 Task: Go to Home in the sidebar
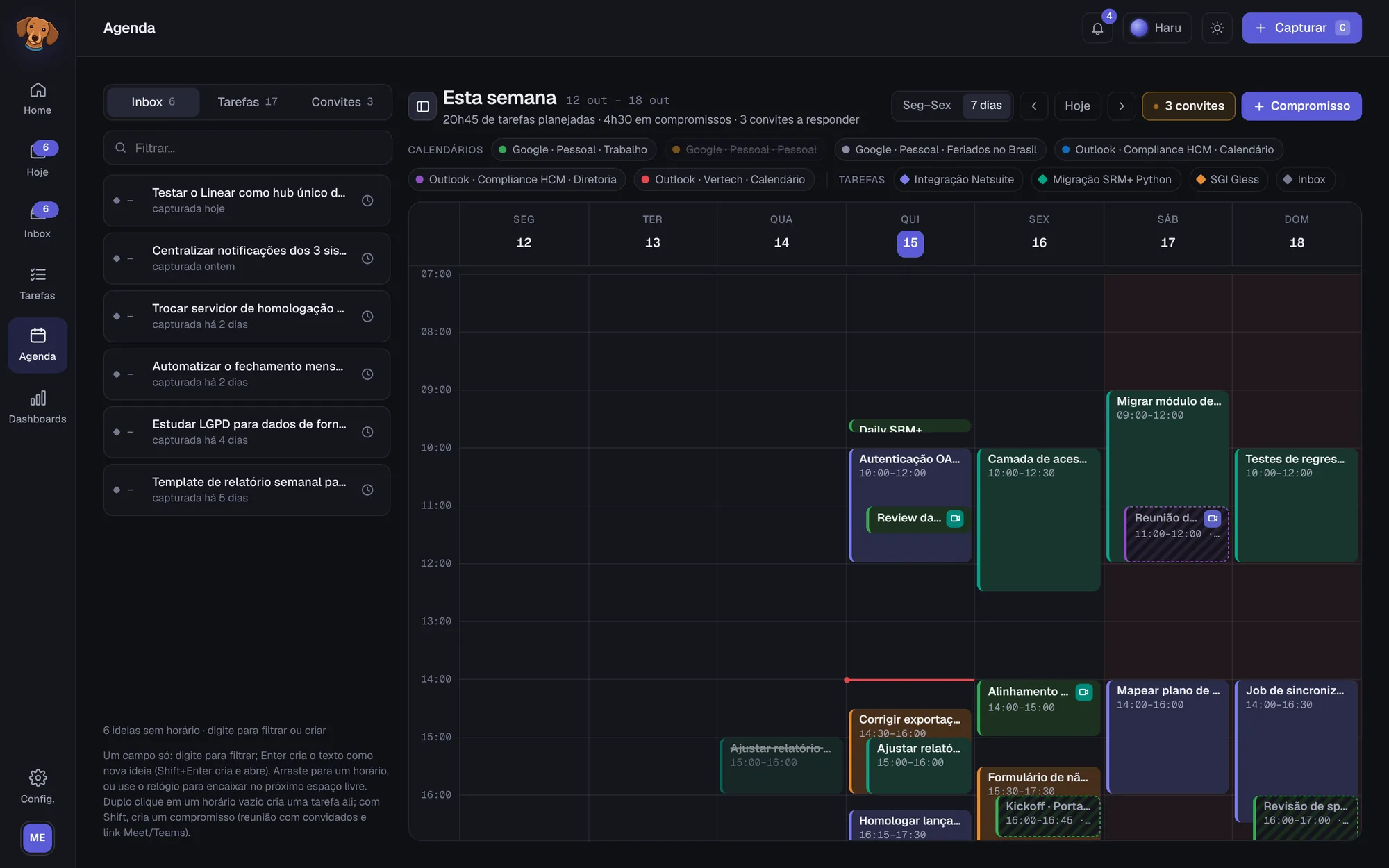pos(38,99)
